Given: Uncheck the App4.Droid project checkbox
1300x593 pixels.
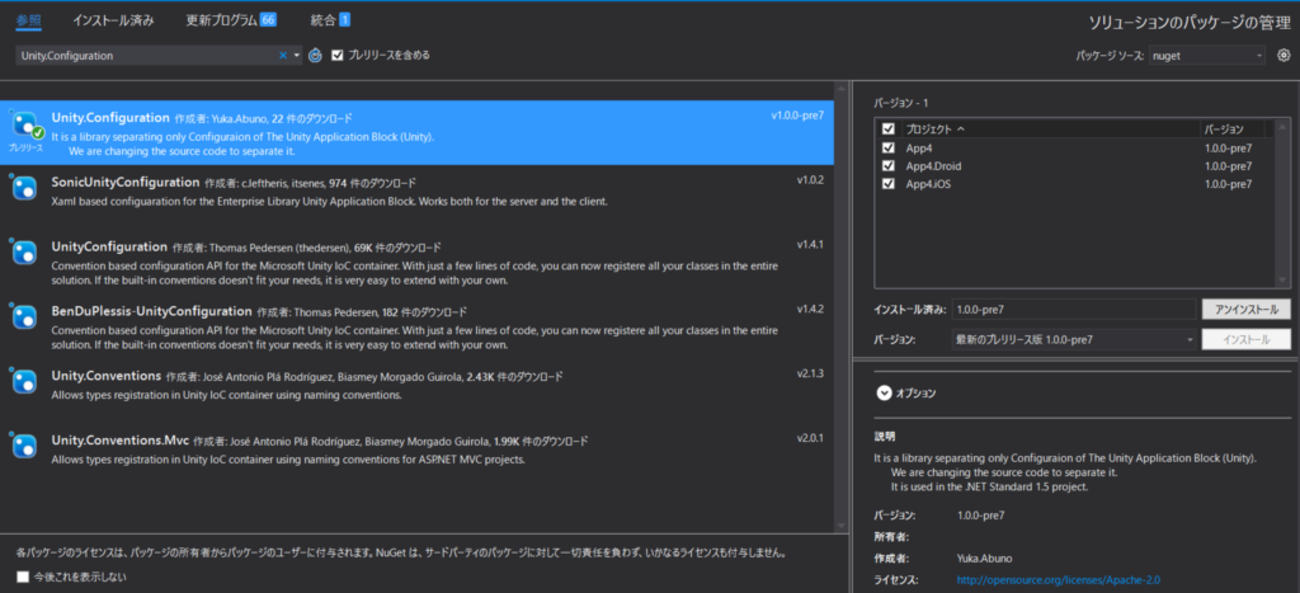Looking at the screenshot, I should coord(888,166).
